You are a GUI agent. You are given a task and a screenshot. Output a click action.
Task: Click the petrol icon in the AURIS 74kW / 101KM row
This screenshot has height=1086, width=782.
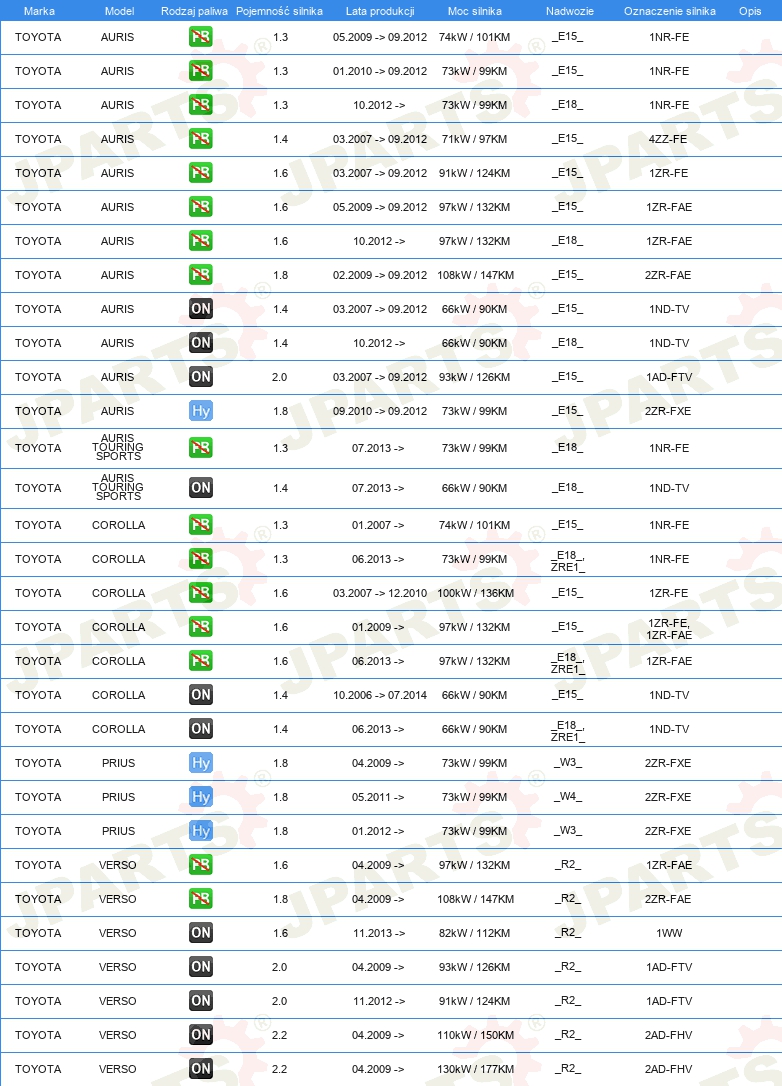coord(200,37)
